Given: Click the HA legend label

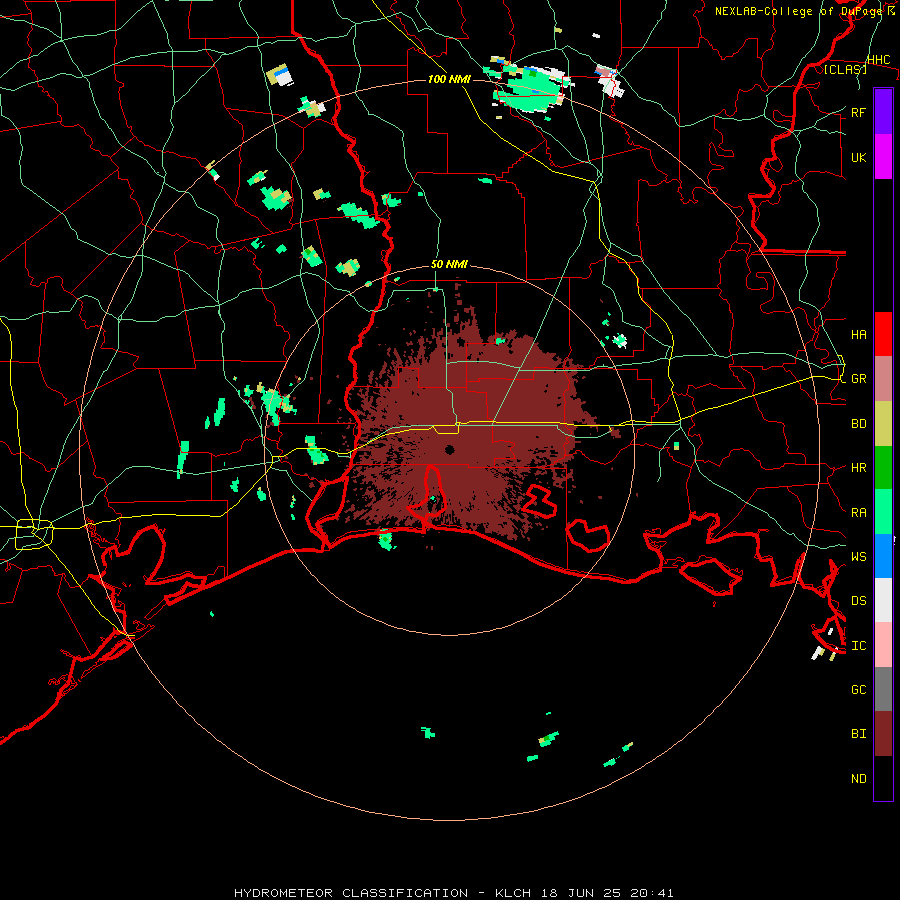Looking at the screenshot, I should click(x=859, y=334).
